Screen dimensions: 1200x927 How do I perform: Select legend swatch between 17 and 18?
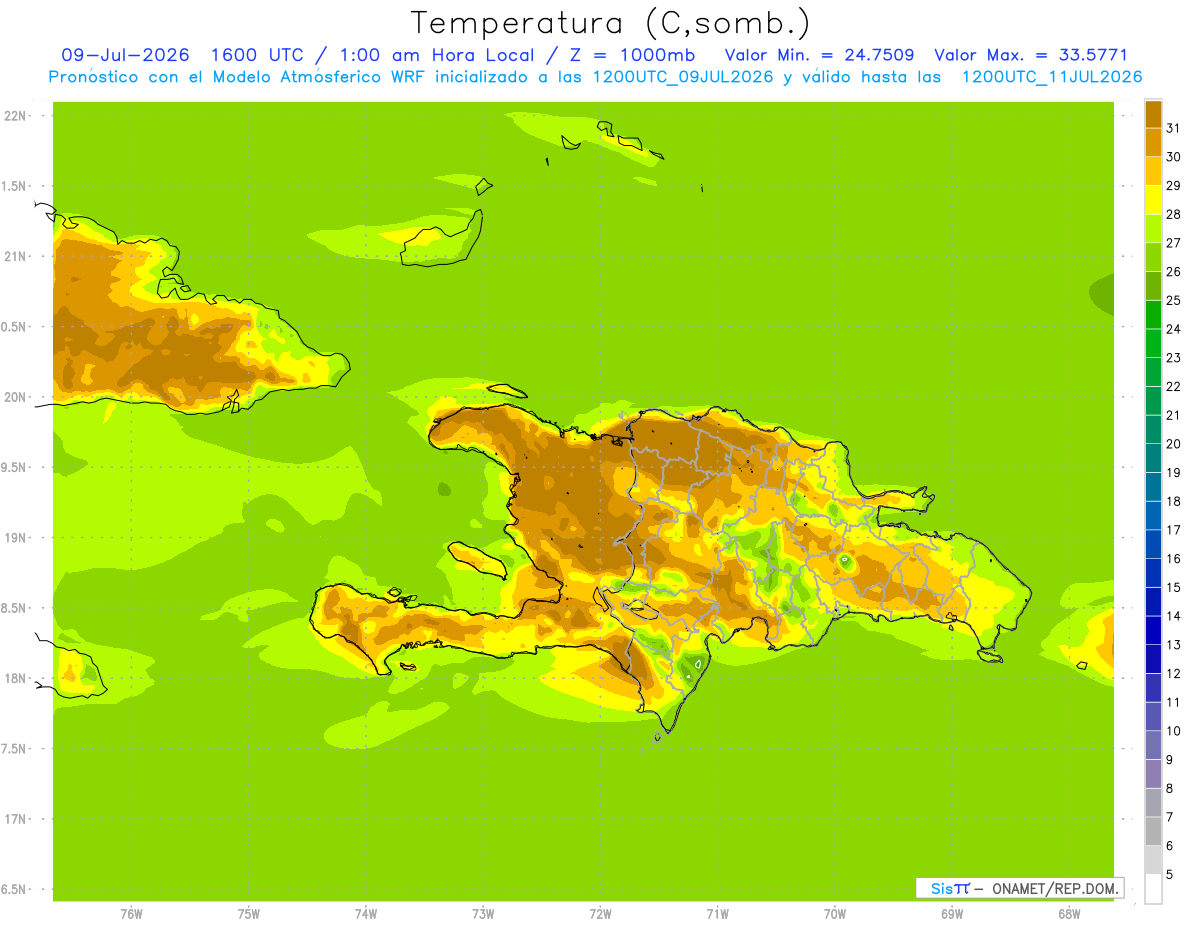pos(1153,515)
